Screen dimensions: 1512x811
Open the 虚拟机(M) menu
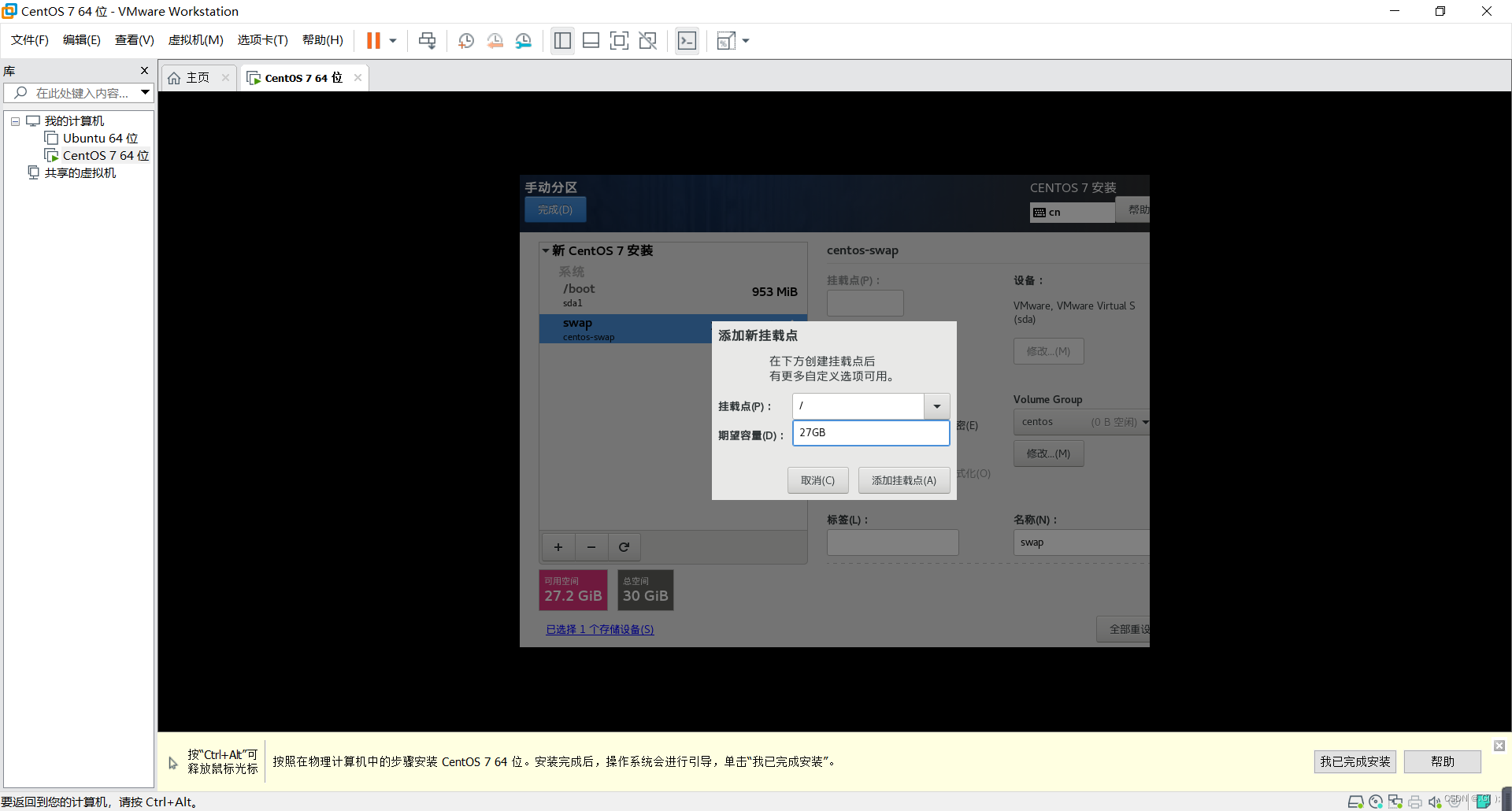(x=196, y=40)
